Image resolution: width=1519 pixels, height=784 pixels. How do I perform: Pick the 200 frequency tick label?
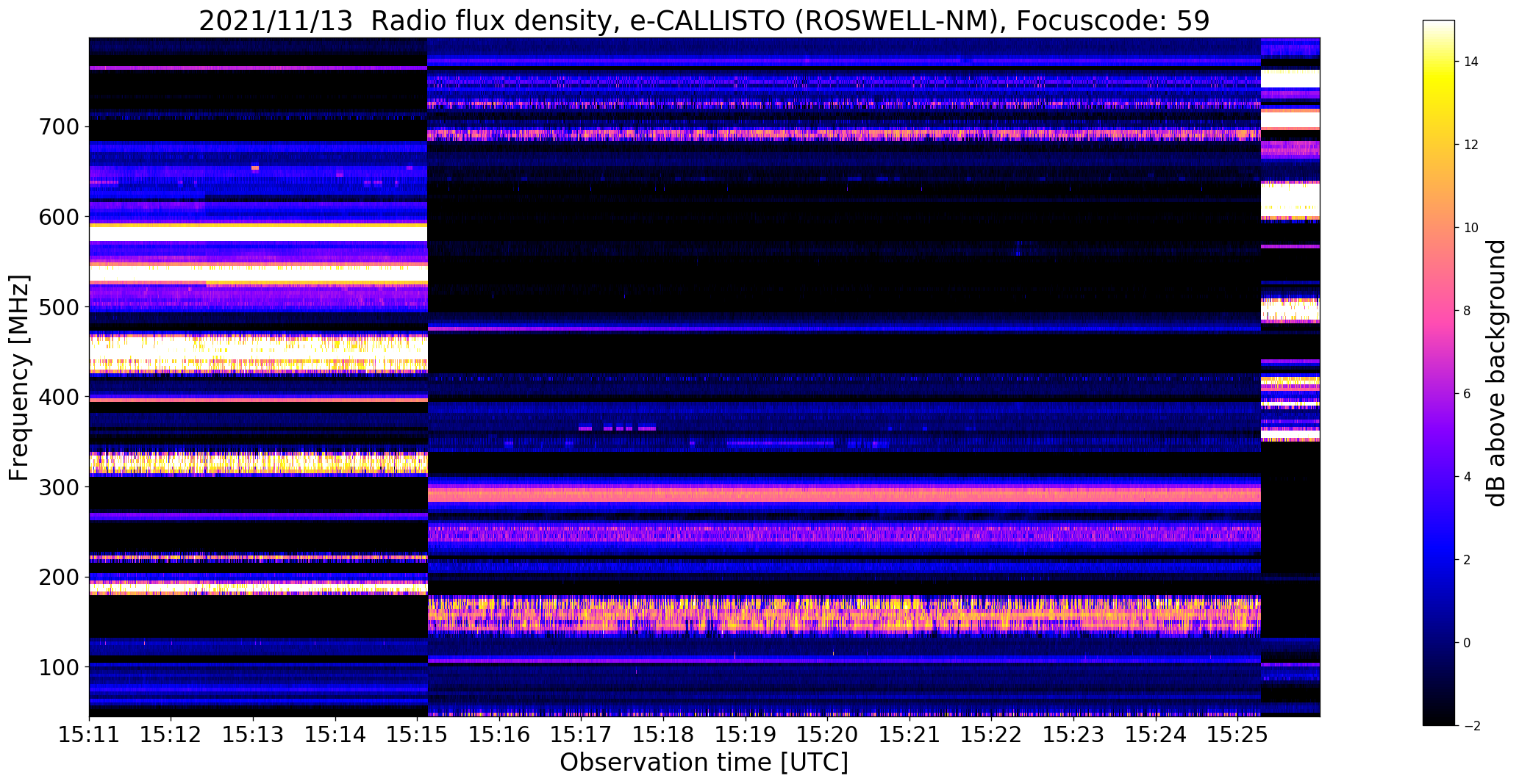57,578
